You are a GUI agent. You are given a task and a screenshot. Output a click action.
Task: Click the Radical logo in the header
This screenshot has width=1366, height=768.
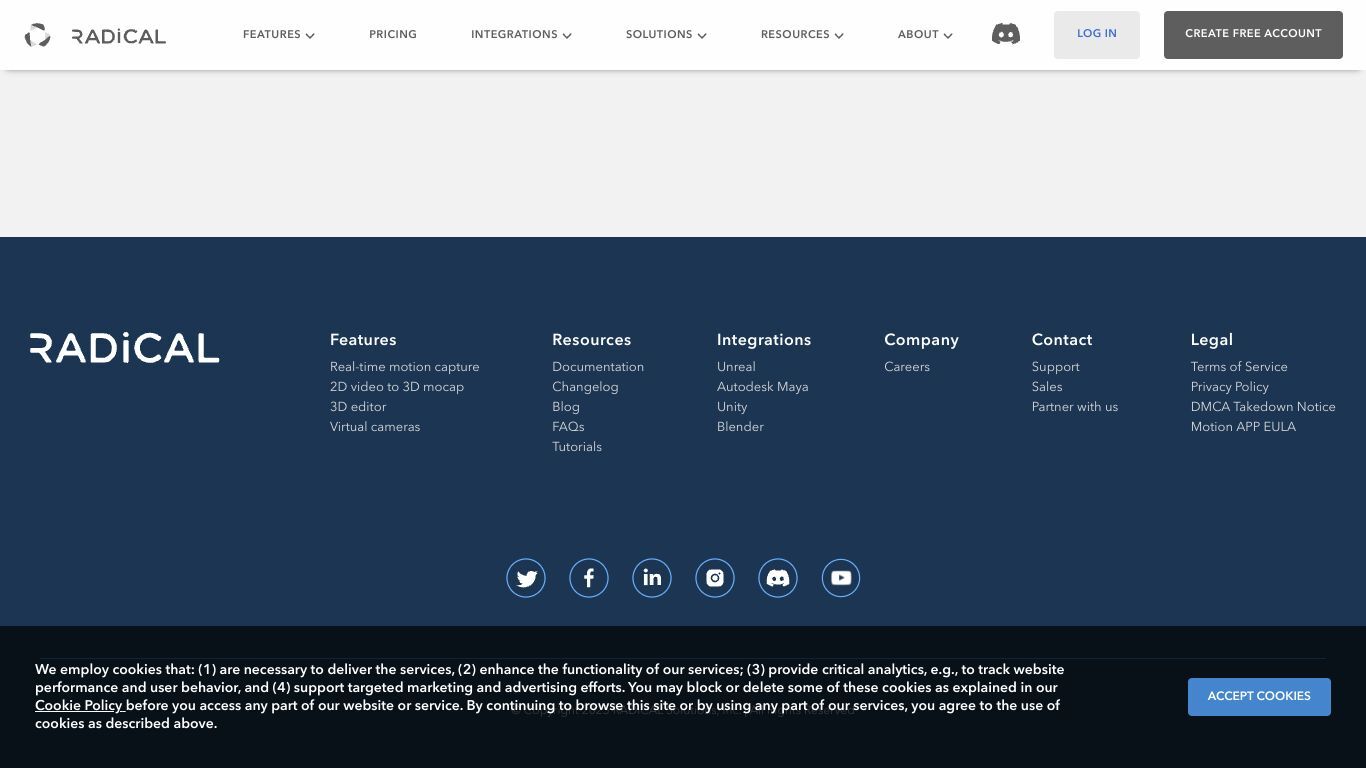pos(96,36)
